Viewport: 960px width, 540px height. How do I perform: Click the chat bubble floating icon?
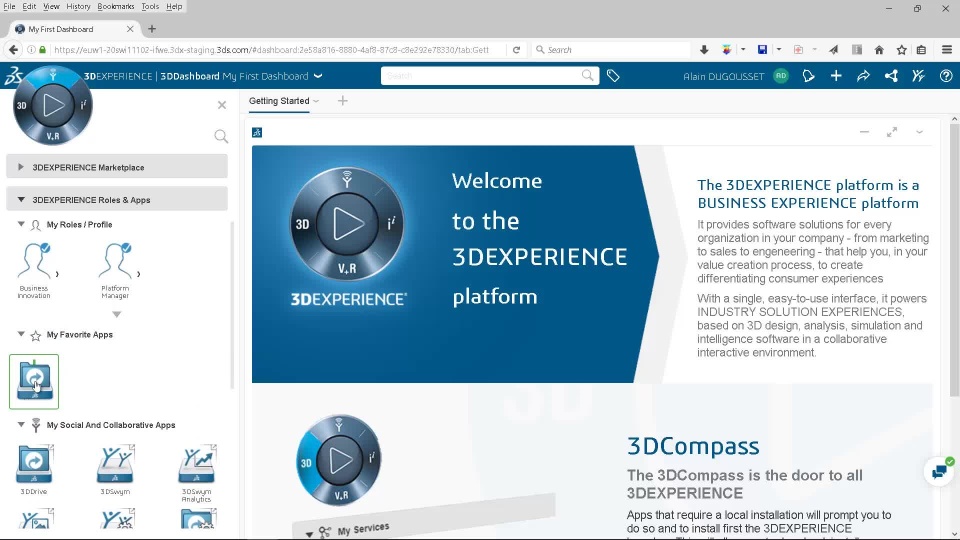click(939, 471)
